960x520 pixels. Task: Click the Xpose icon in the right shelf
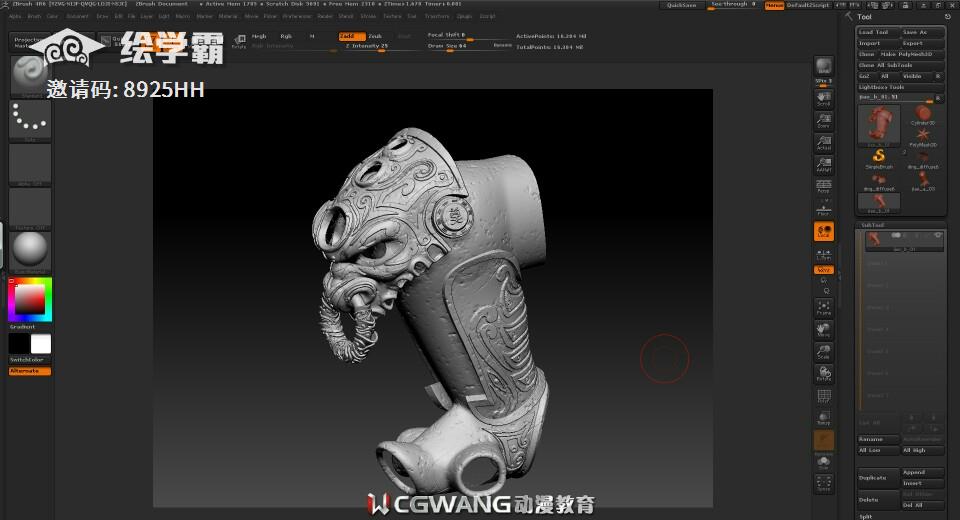coord(823,484)
